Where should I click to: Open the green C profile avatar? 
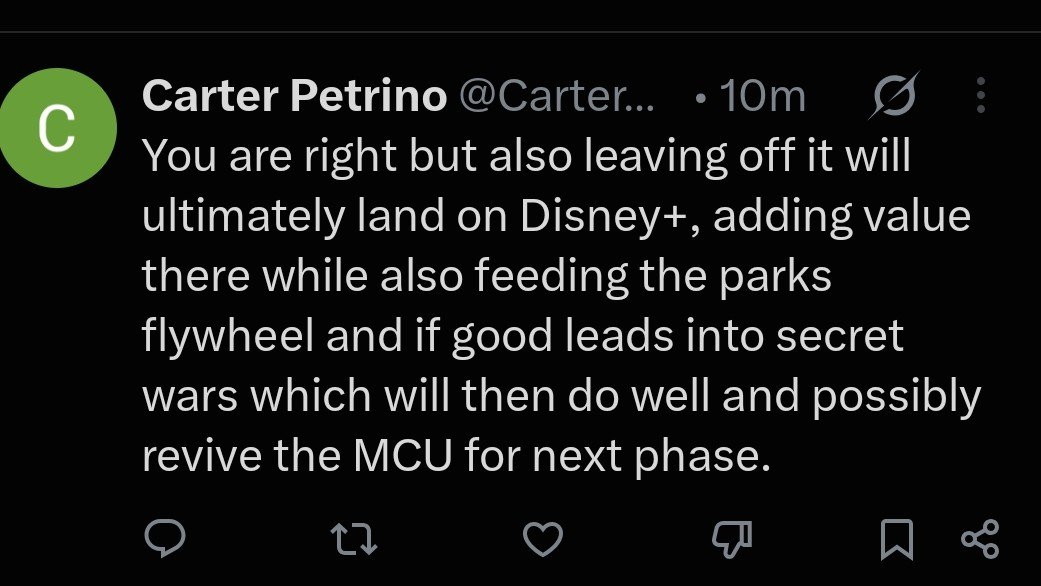coord(58,128)
